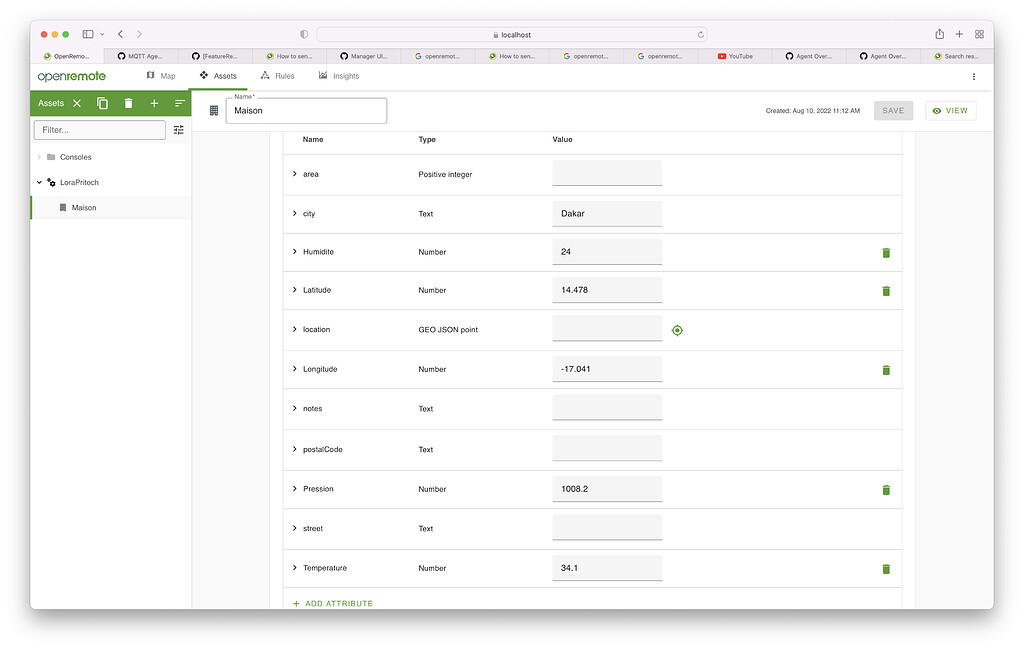Add a new asset with the plus icon
The height and width of the screenshot is (649, 1024).
154,103
